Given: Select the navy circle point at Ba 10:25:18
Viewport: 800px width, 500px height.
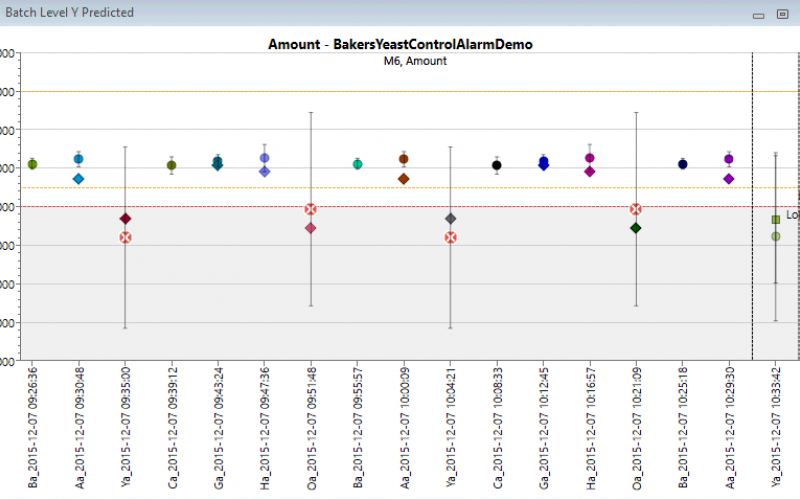Looking at the screenshot, I should click(x=683, y=164).
